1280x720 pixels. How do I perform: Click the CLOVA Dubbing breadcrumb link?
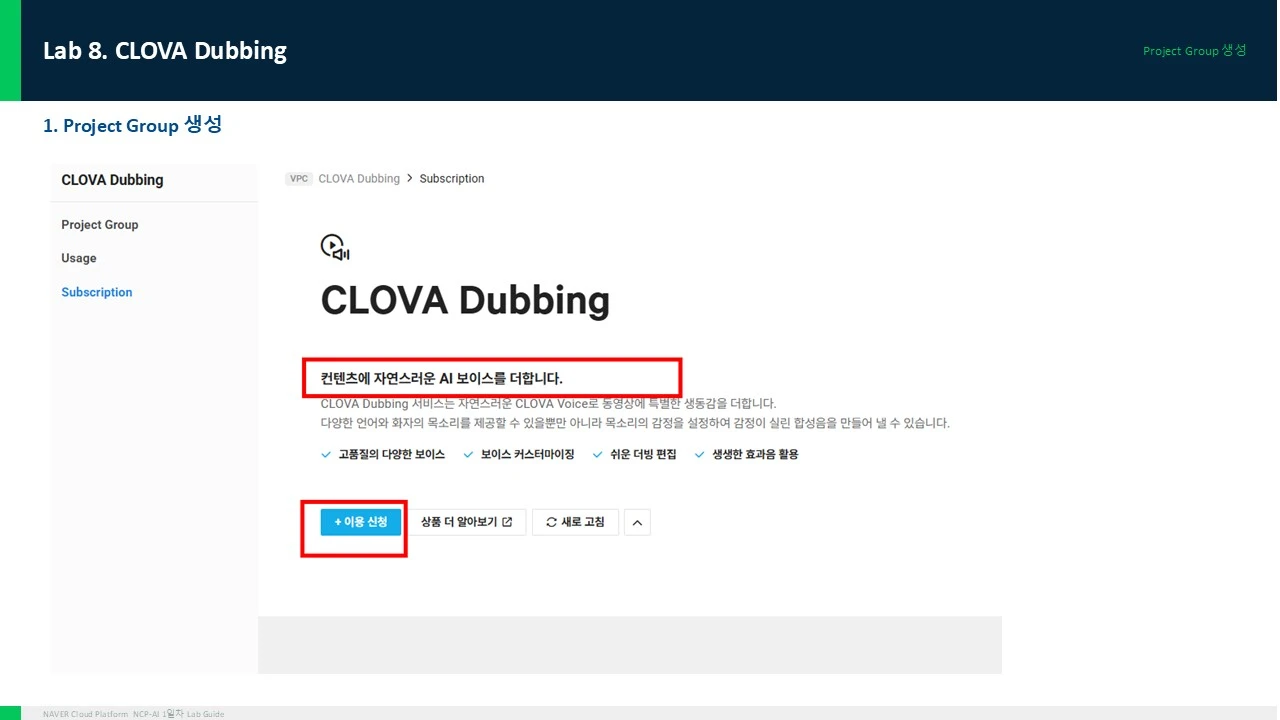(359, 179)
